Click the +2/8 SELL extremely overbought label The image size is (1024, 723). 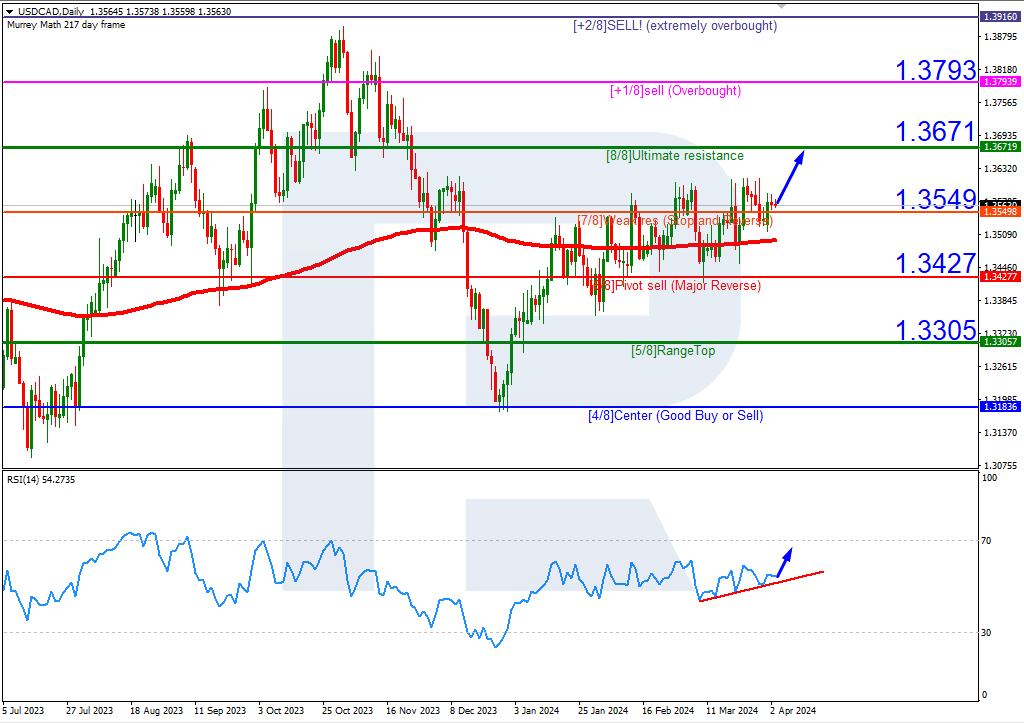675,26
